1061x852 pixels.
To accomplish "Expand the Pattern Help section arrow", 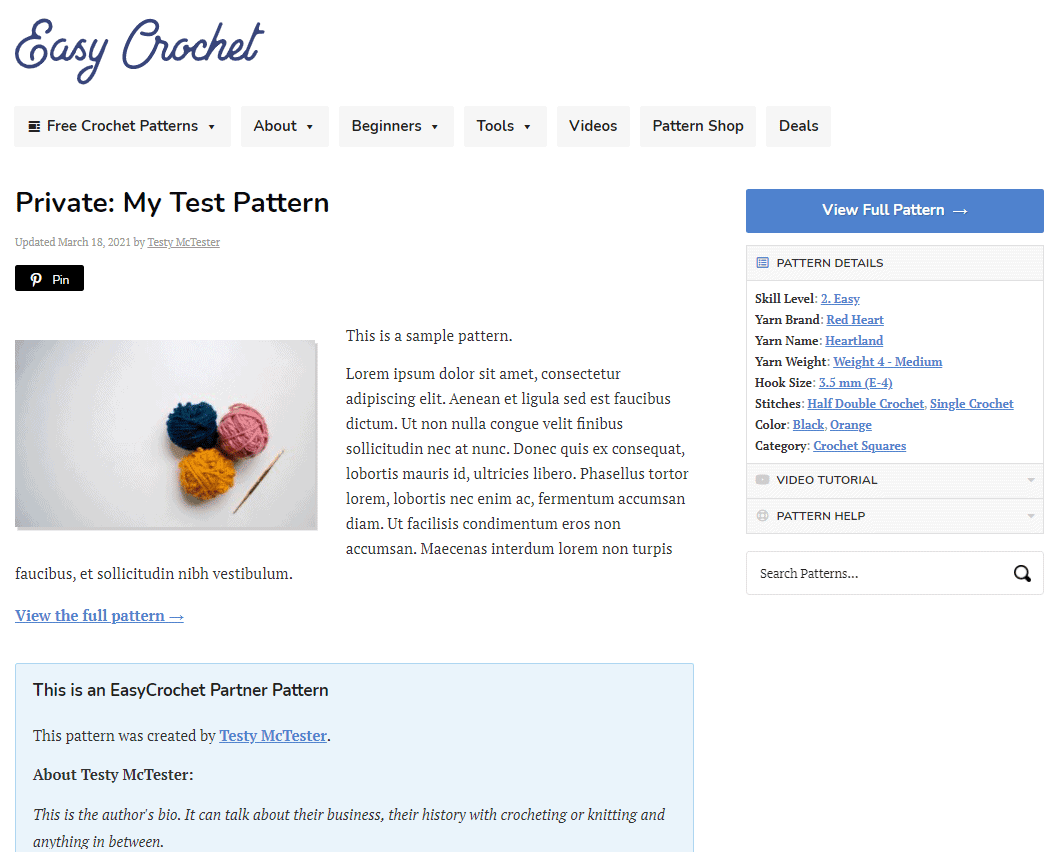I will click(1031, 516).
